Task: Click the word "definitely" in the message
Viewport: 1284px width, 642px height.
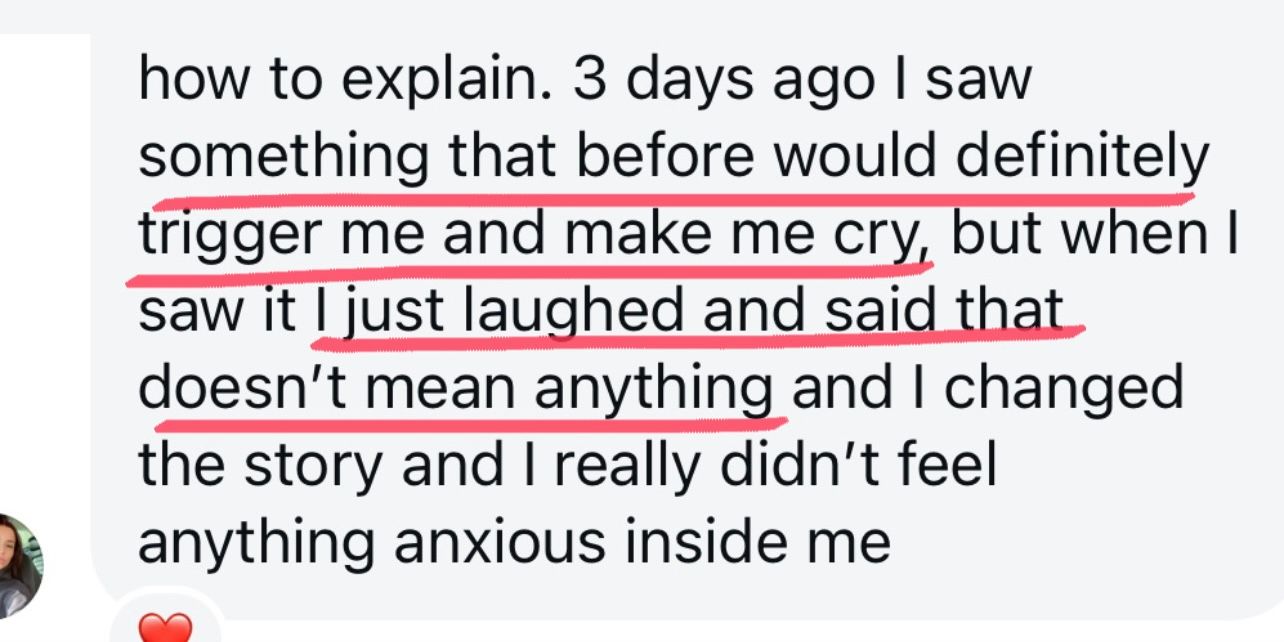Action: tap(1081, 160)
